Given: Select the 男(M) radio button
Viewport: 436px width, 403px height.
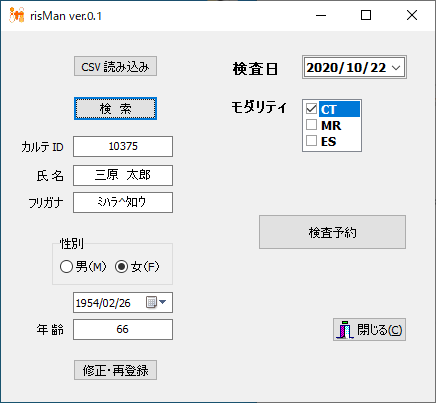Looking at the screenshot, I should (66, 266).
